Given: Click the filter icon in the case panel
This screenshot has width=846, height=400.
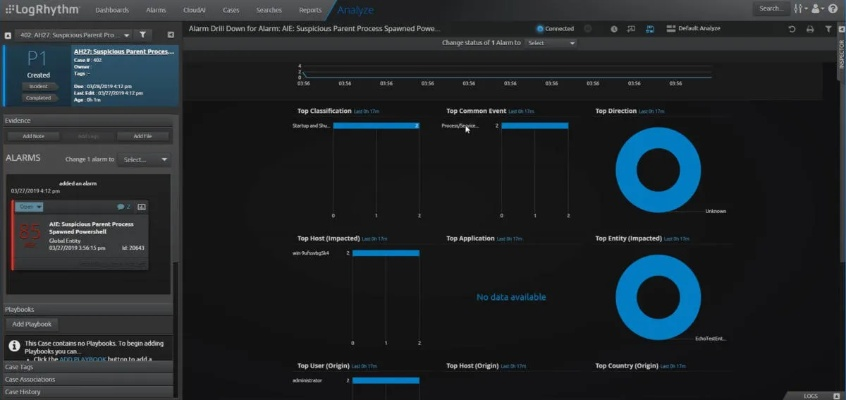Looking at the screenshot, I should (141, 33).
